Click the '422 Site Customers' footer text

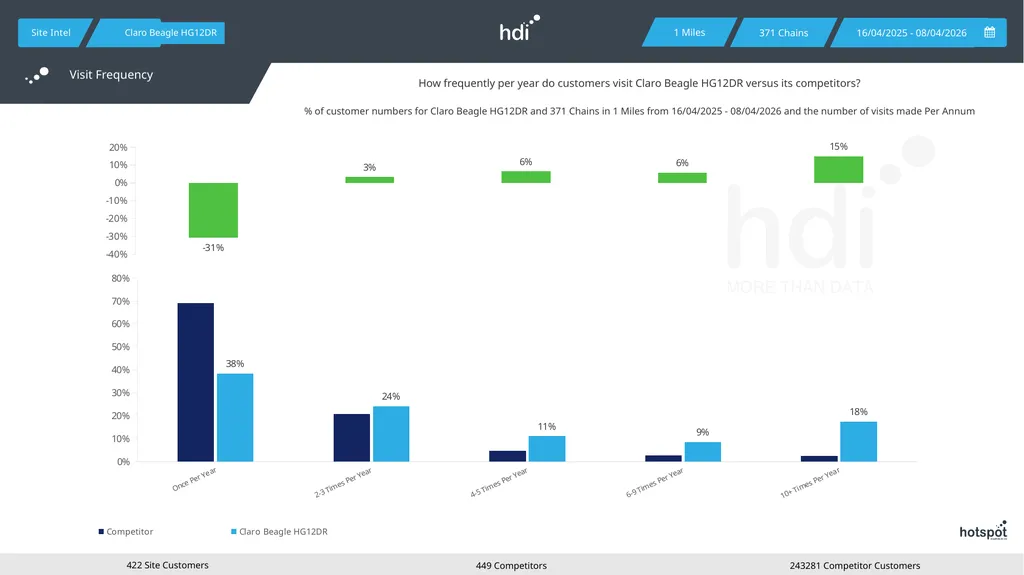click(167, 565)
